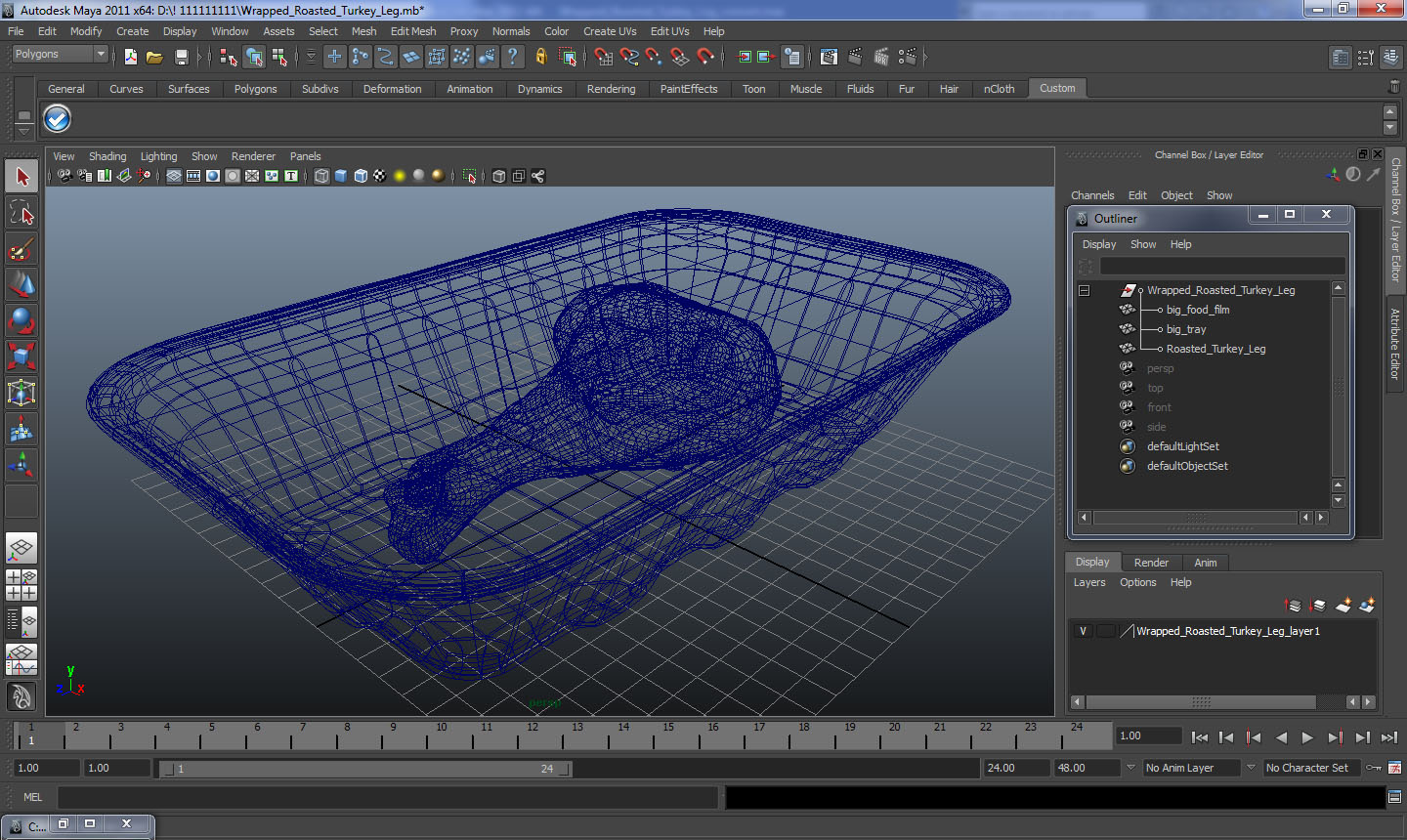This screenshot has width=1407, height=840.
Task: Click the Lock selection icon
Action: [x=540, y=57]
